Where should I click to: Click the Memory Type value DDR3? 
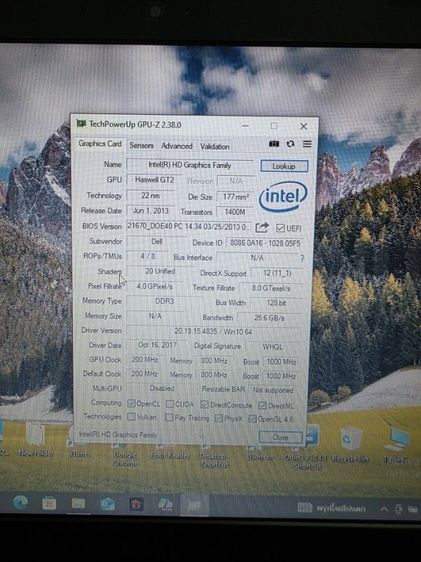[164, 301]
